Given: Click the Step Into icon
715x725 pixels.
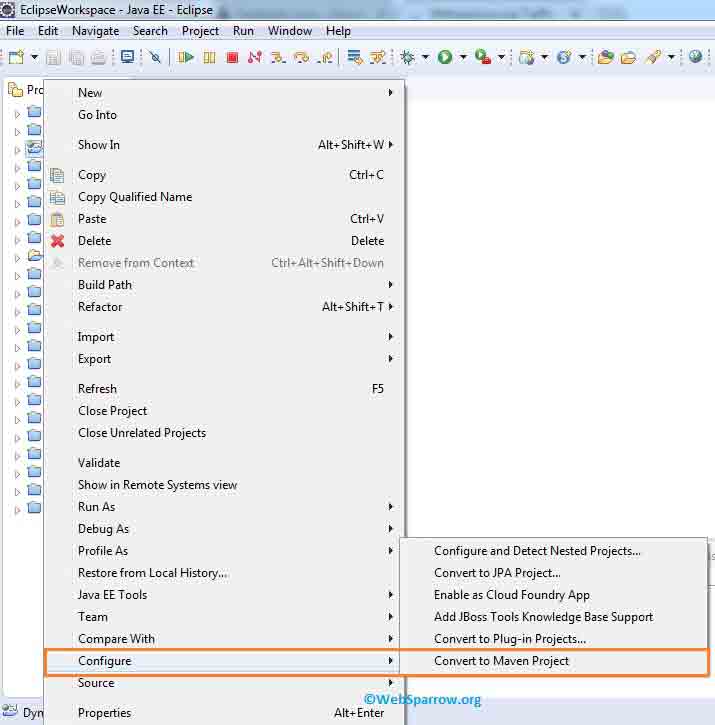Looking at the screenshot, I should [278, 57].
